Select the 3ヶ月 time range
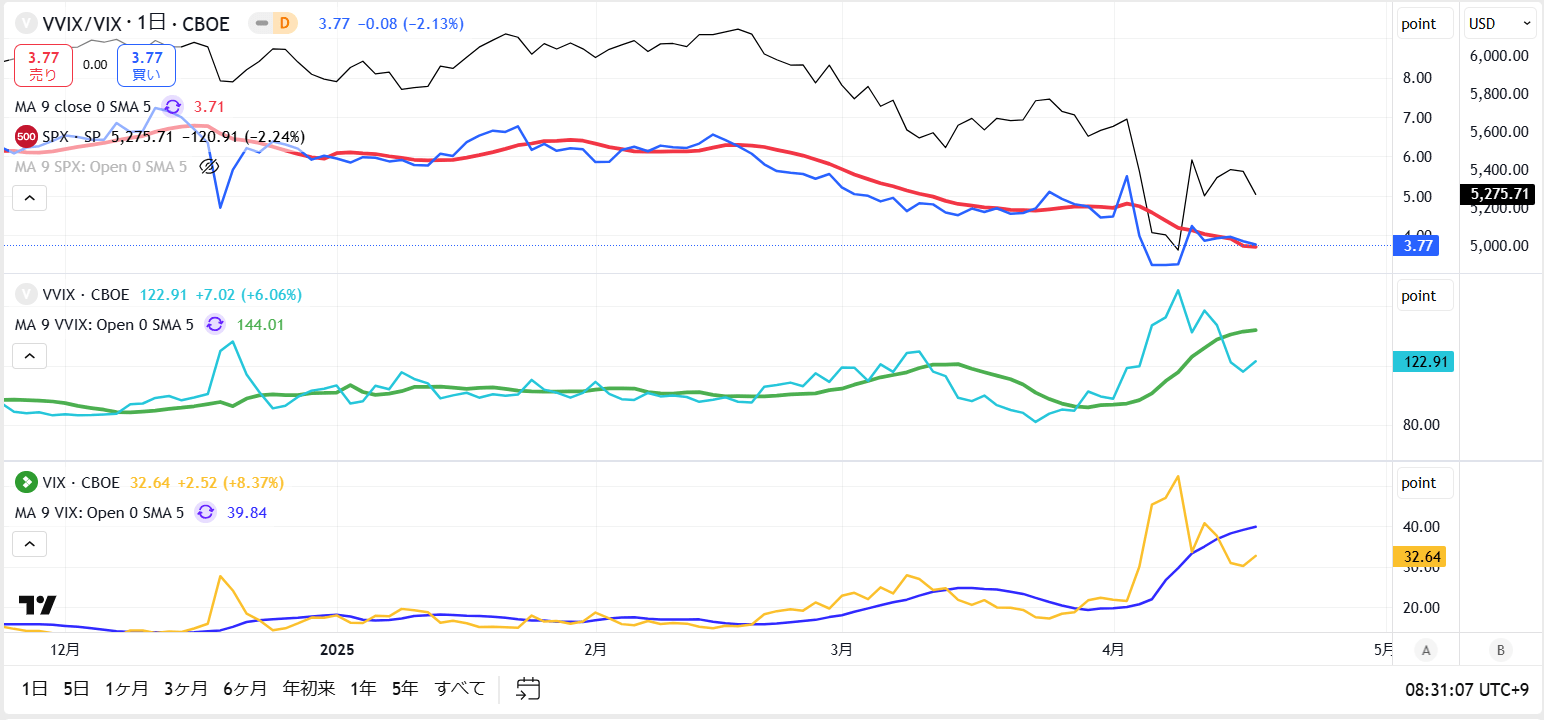Viewport: 1544px width, 720px height. [186, 688]
